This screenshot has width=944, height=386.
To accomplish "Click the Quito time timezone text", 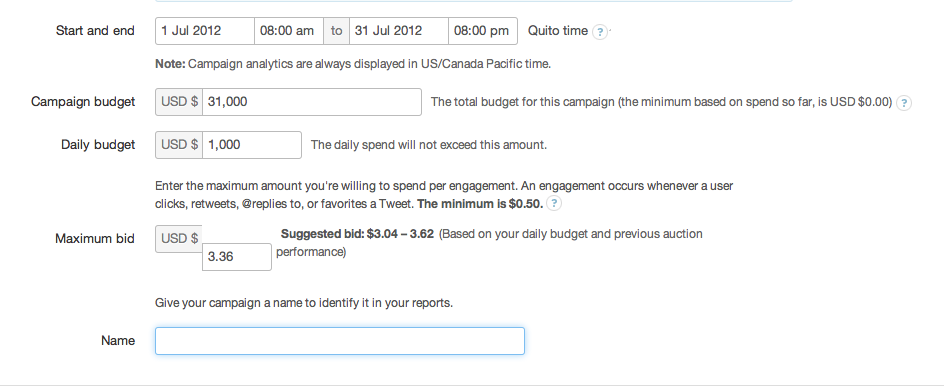I will point(557,31).
